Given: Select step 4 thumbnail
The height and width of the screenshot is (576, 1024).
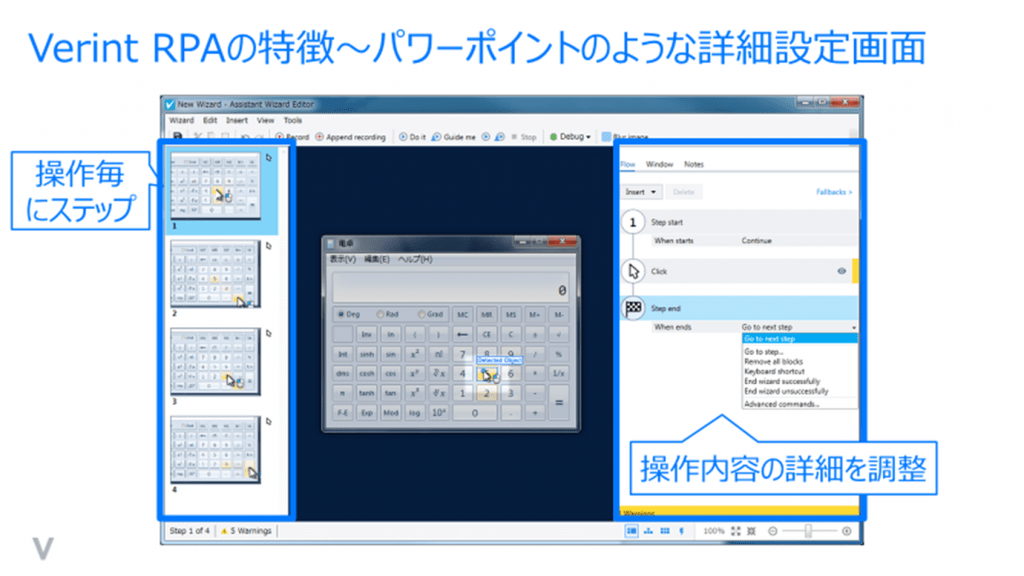Looking at the screenshot, I should pyautogui.click(x=215, y=450).
